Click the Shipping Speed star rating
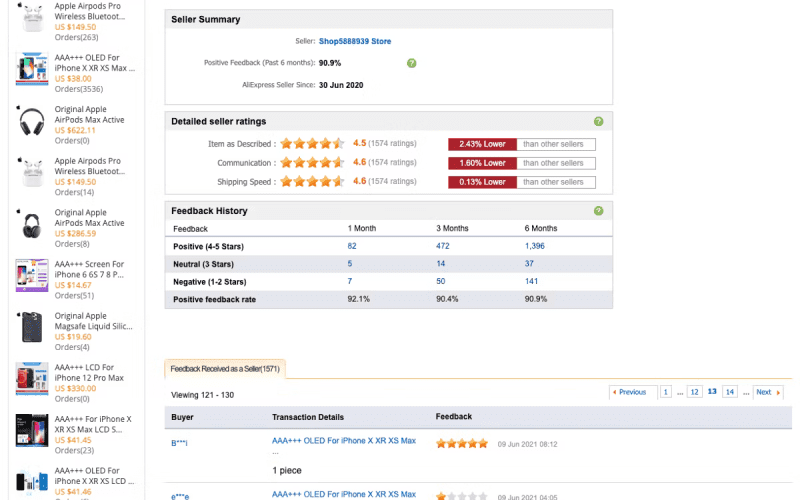Image resolution: width=800 pixels, height=500 pixels. click(312, 181)
